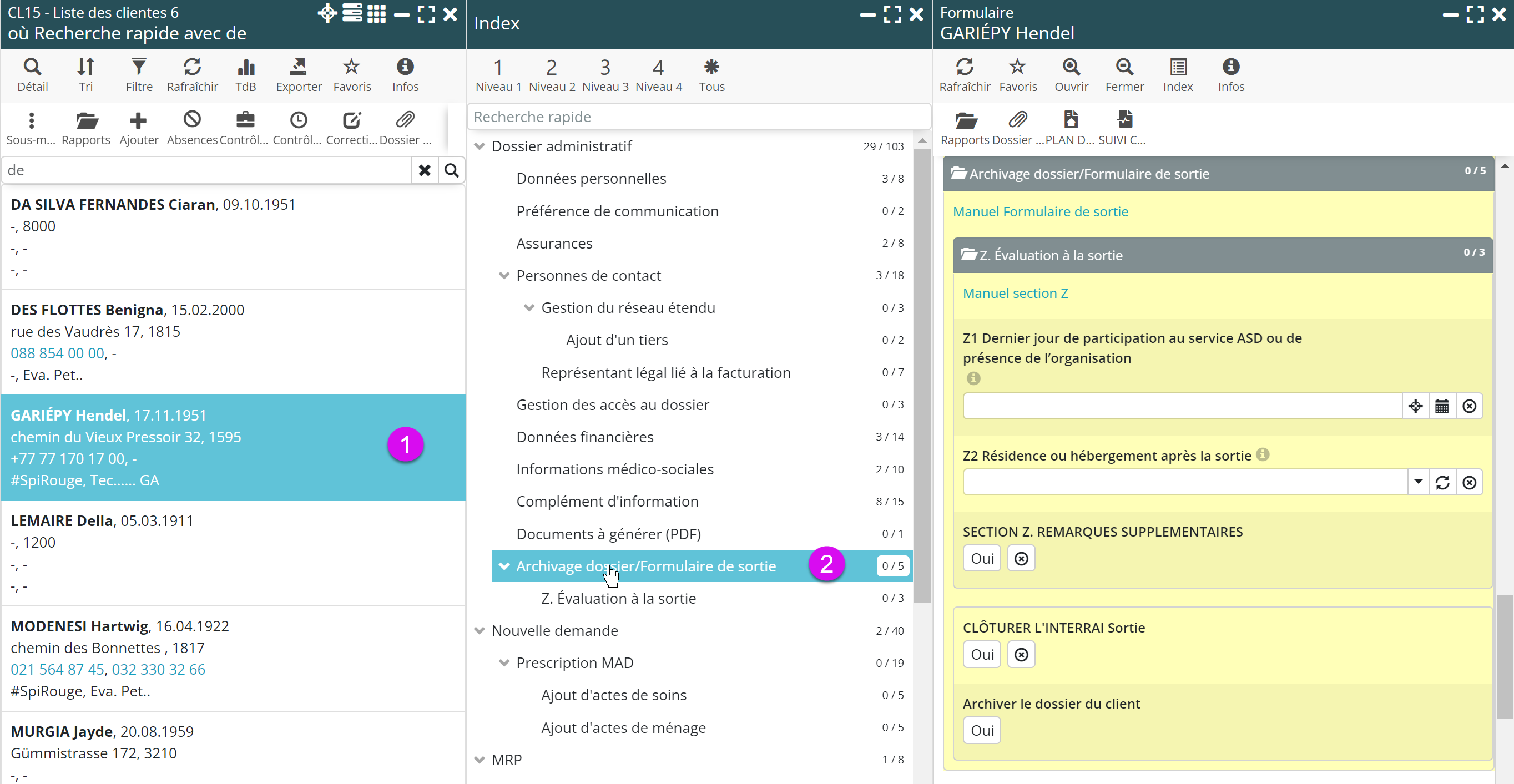Open the Manuel Formulaire de sortie link
The width and height of the screenshot is (1514, 784).
click(x=1039, y=211)
